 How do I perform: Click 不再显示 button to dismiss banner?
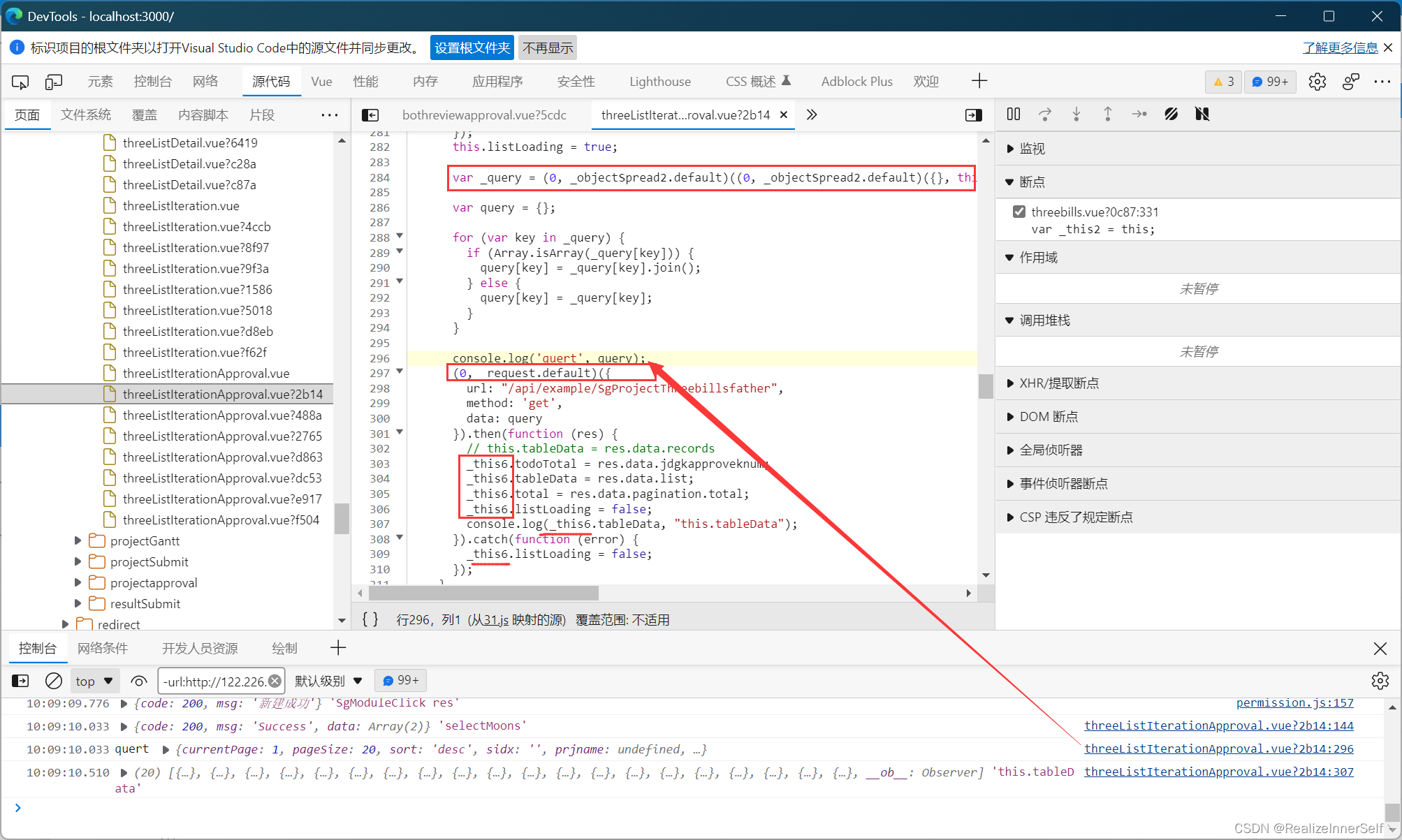[x=547, y=47]
